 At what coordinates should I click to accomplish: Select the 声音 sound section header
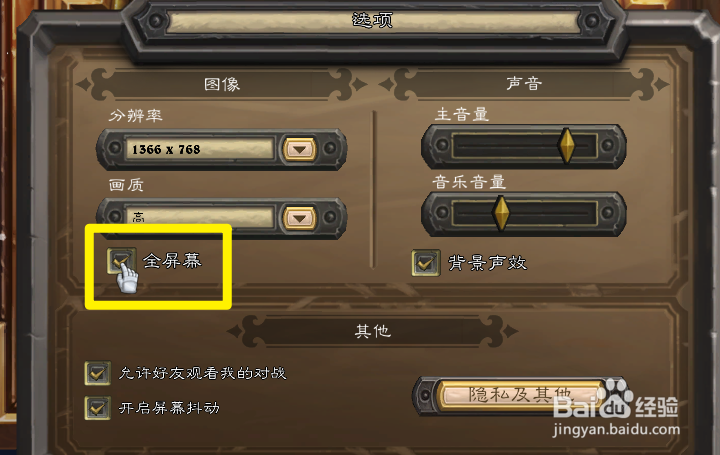[524, 84]
